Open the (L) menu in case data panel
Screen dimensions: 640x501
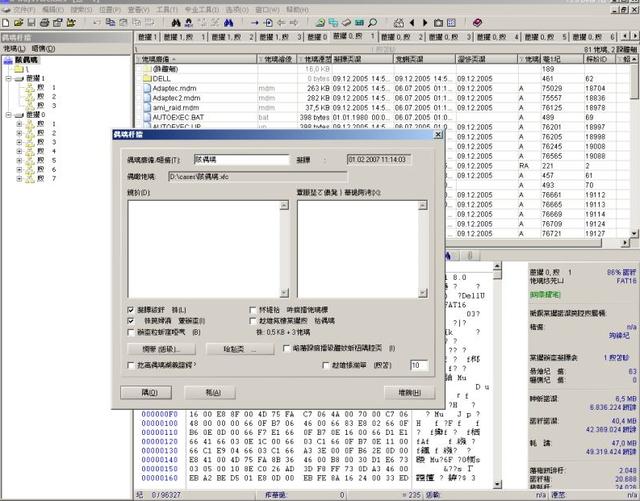(14, 49)
